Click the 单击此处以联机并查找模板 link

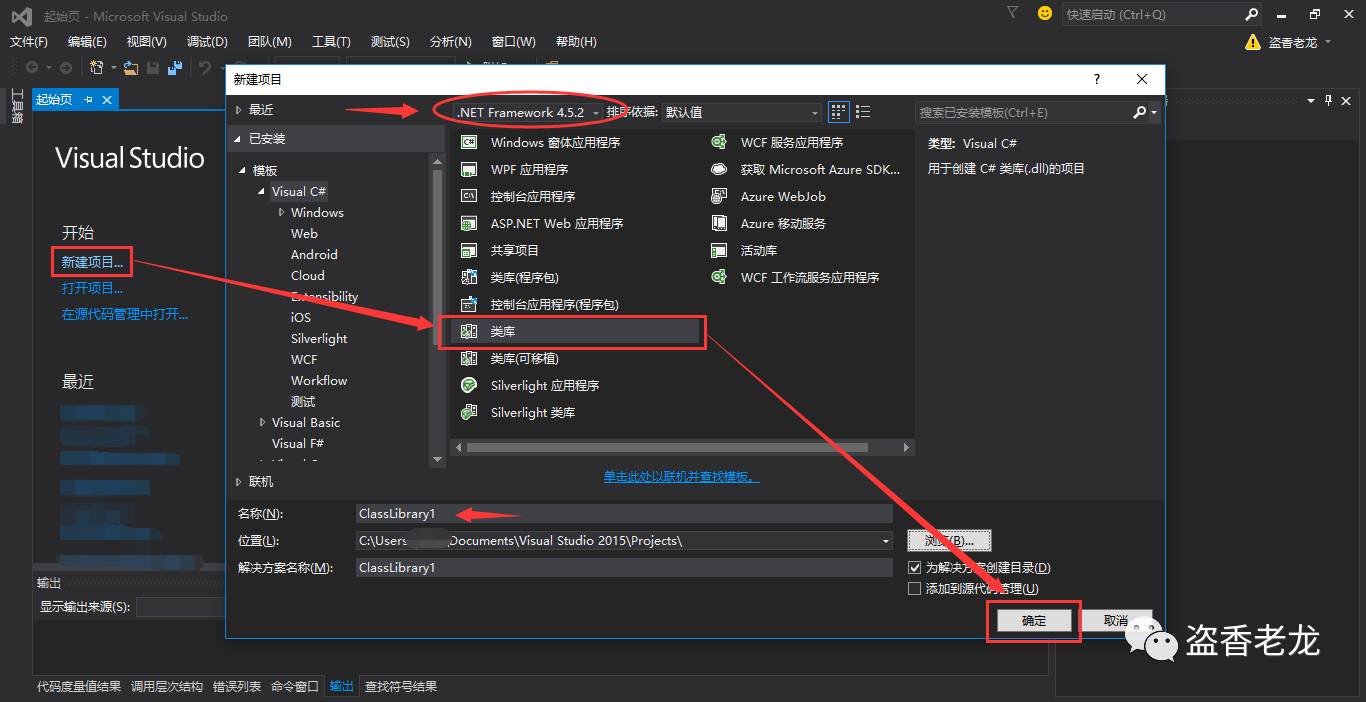[x=681, y=477]
